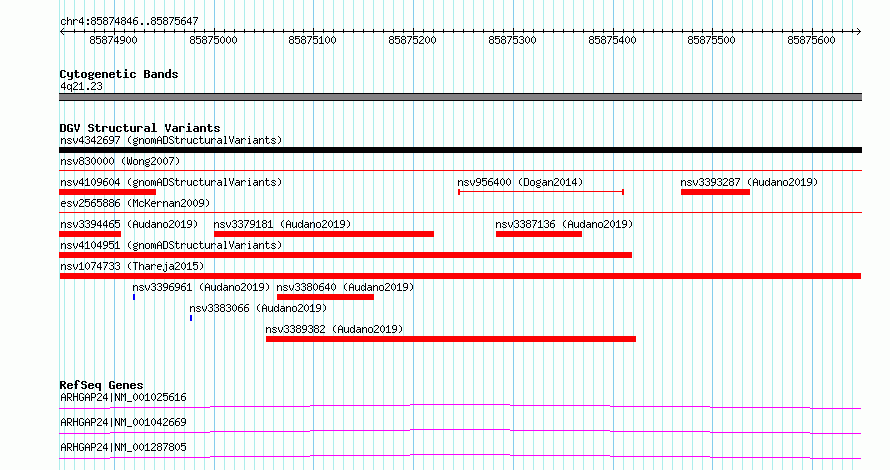The image size is (890, 470).
Task: Click ruler position 85875400
Action: click(612, 40)
